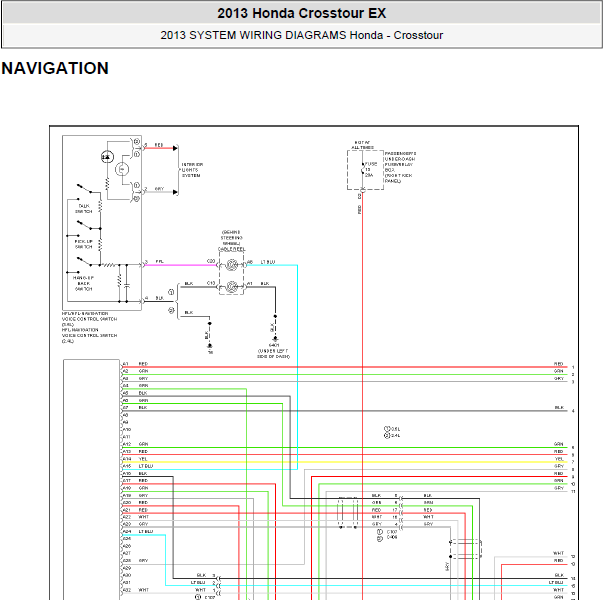
Task: Click '2013 SYSTEM WIRING DIAGRAMS Honda - Crosstour' subtitle
Action: click(302, 35)
